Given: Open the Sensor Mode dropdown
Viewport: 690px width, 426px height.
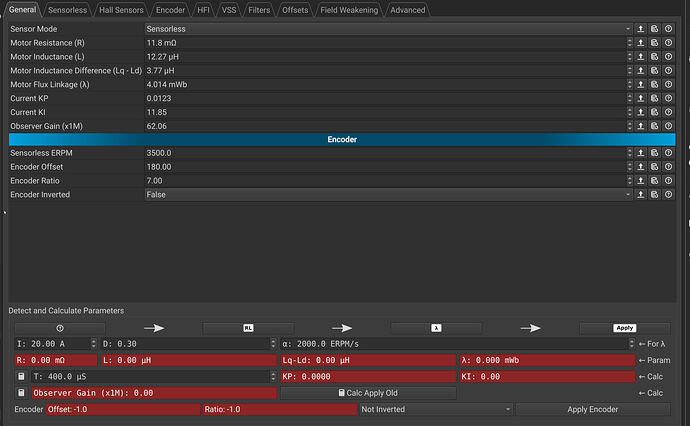Looking at the screenshot, I should pyautogui.click(x=388, y=29).
